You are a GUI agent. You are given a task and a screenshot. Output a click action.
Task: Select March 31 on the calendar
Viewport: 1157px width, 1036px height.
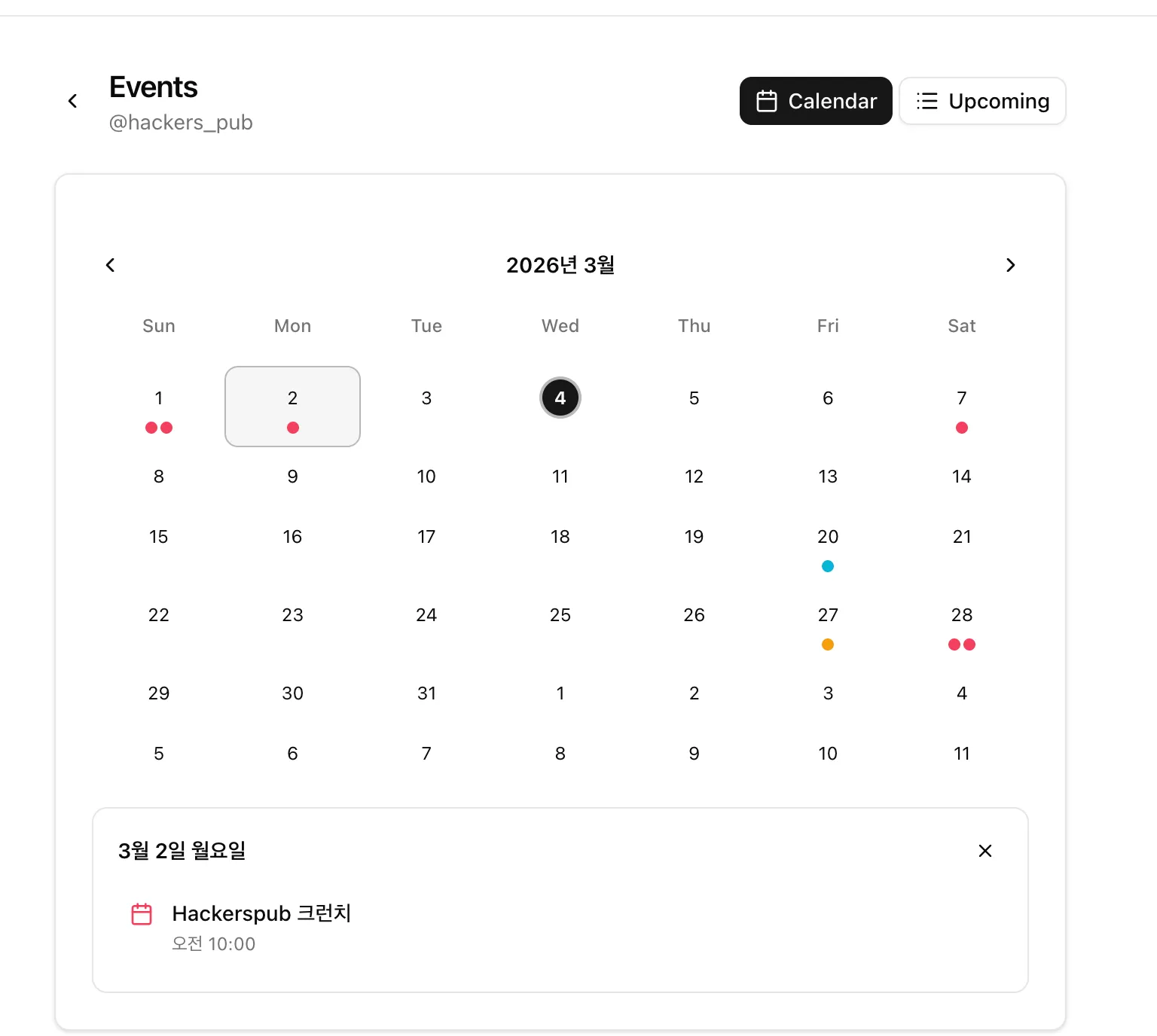pyautogui.click(x=426, y=693)
